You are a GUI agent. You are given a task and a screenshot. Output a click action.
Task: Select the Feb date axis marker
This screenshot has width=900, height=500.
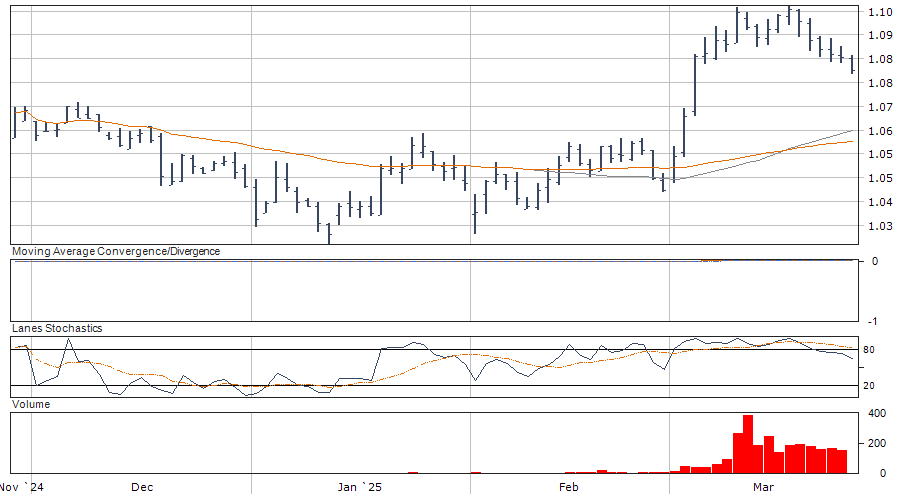568,487
